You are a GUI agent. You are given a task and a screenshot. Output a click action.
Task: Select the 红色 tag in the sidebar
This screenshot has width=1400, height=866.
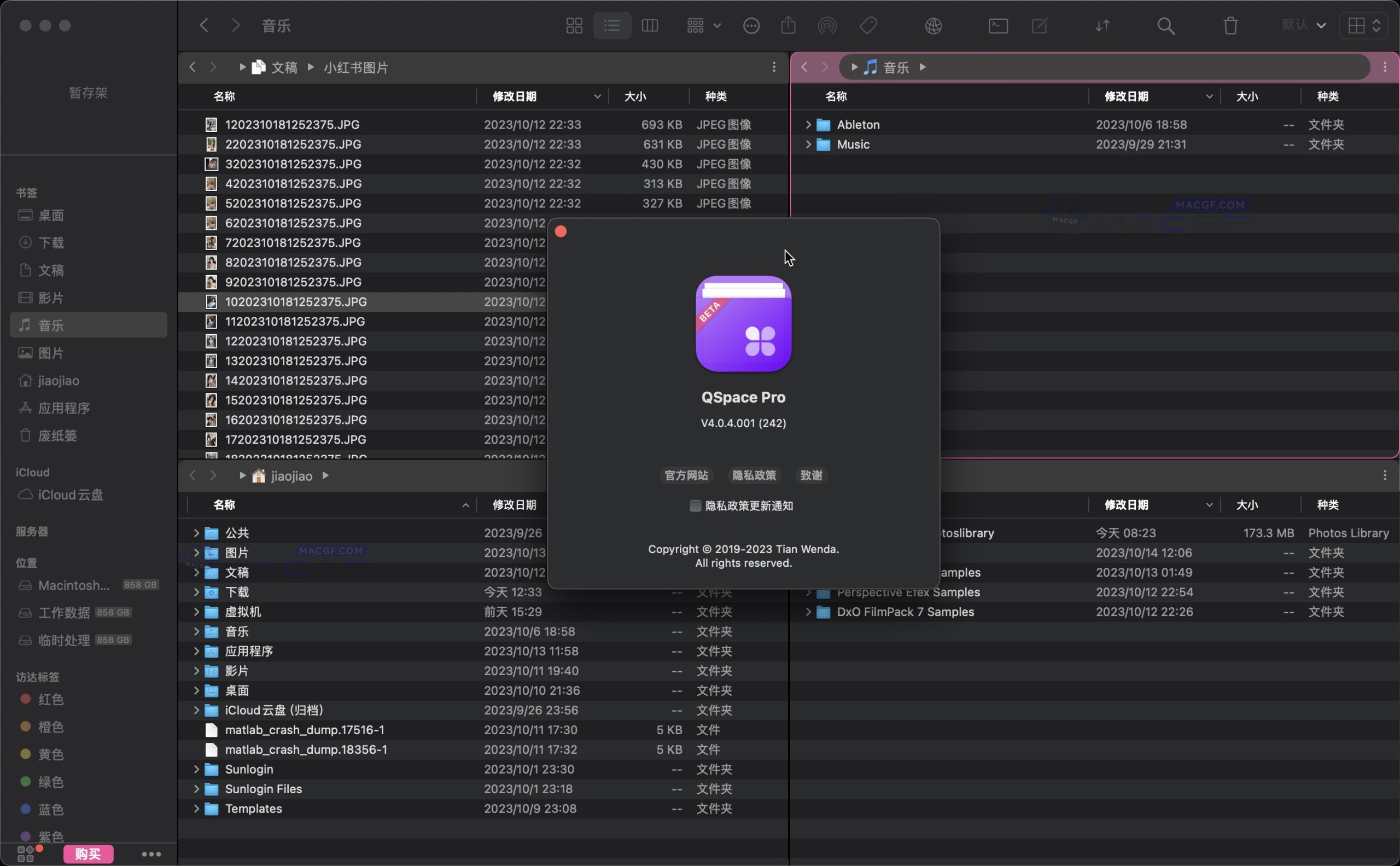50,699
